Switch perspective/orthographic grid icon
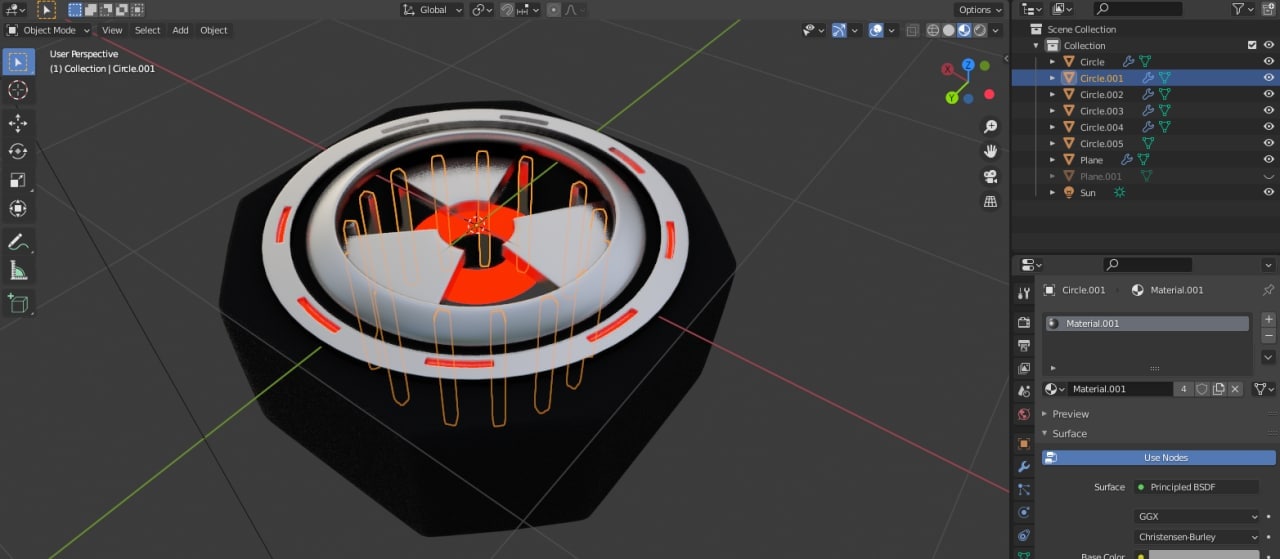Viewport: 1280px width, 559px height. 990,202
